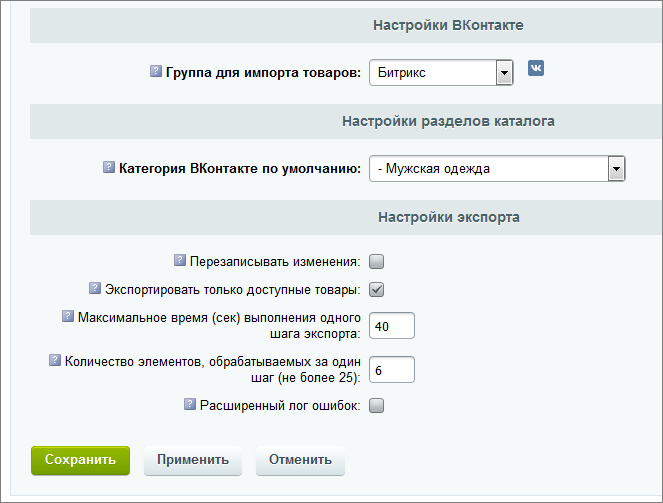The image size is (663, 503).
Task: Click help icon for Группа для импорта товаров
Action: [x=156, y=71]
